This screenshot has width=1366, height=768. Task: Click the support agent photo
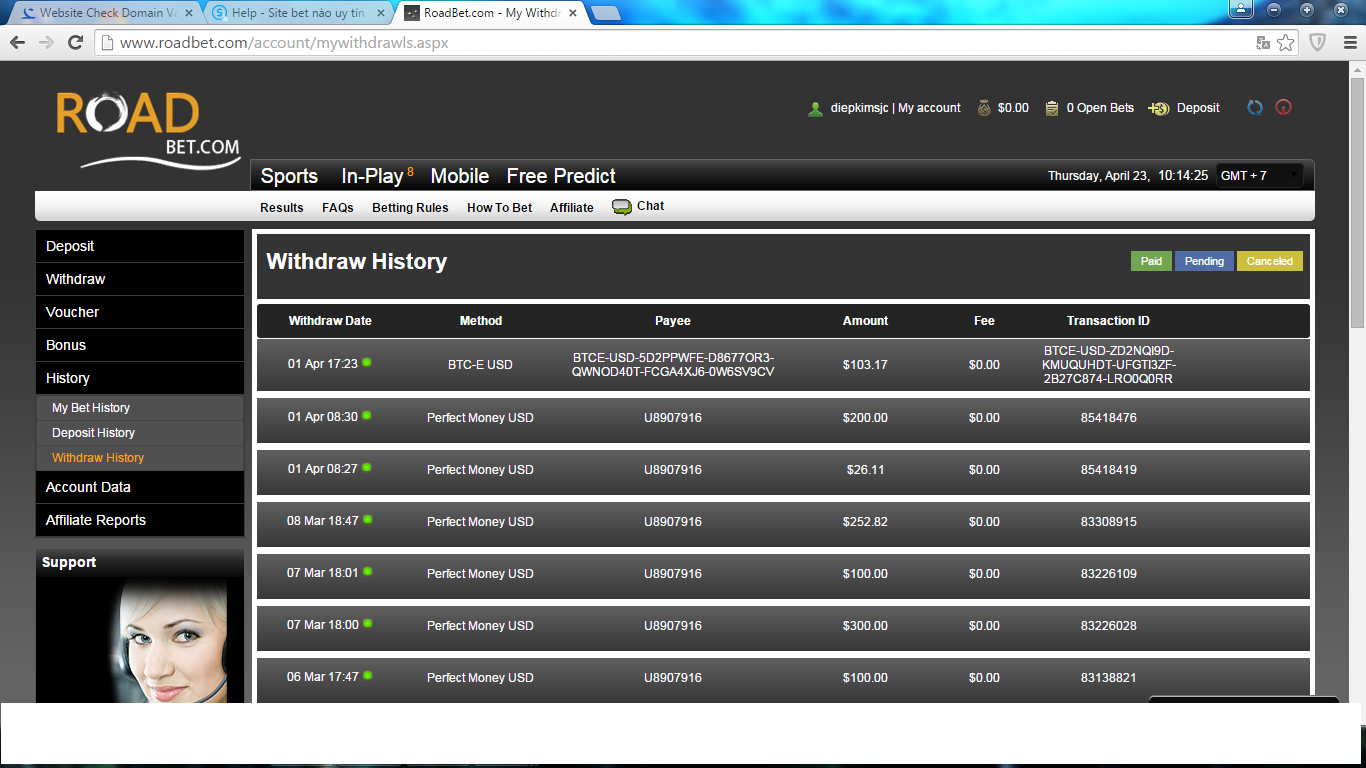[x=140, y=641]
